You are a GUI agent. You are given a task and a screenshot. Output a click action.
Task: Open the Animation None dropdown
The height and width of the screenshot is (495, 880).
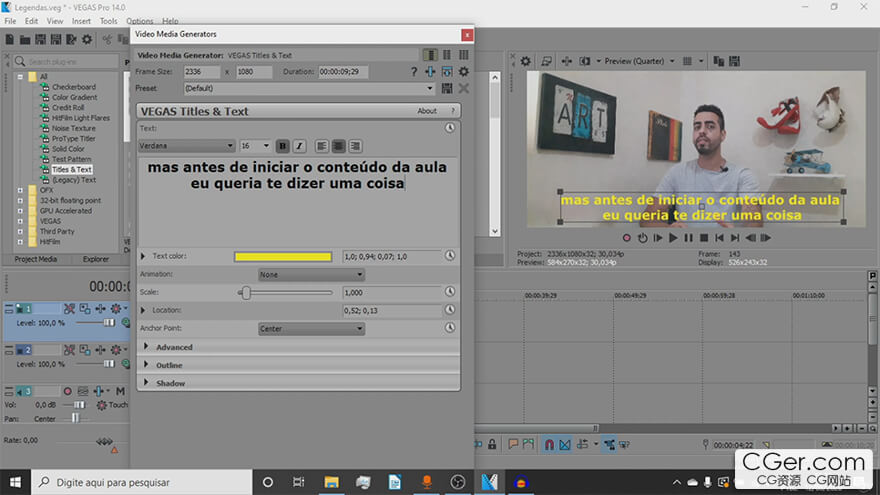(x=311, y=274)
